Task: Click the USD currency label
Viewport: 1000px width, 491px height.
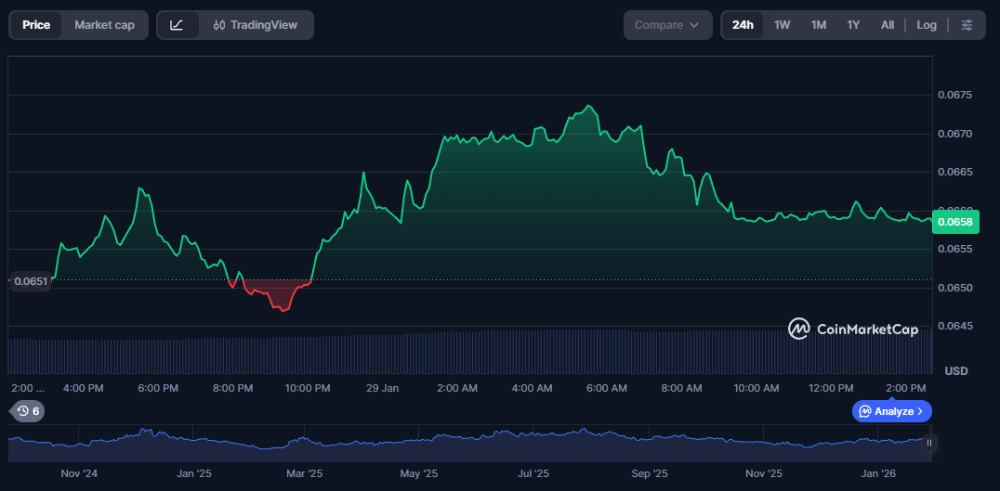Action: click(956, 371)
